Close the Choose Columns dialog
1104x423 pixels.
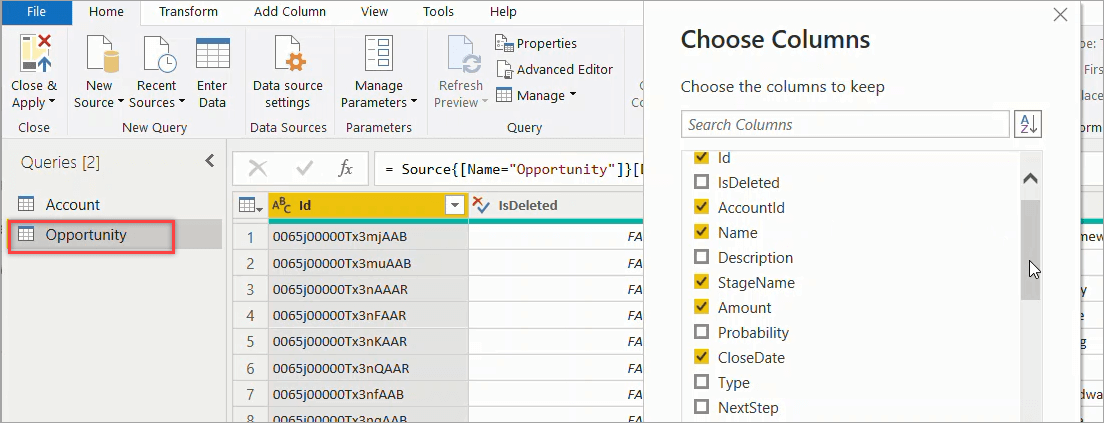(x=1060, y=15)
